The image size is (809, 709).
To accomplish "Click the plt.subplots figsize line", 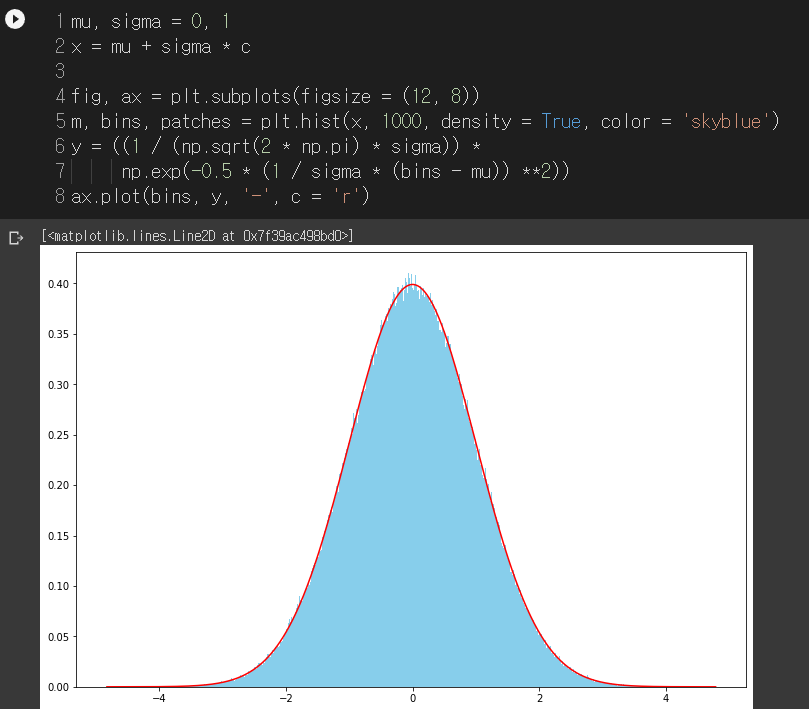I will point(275,96).
